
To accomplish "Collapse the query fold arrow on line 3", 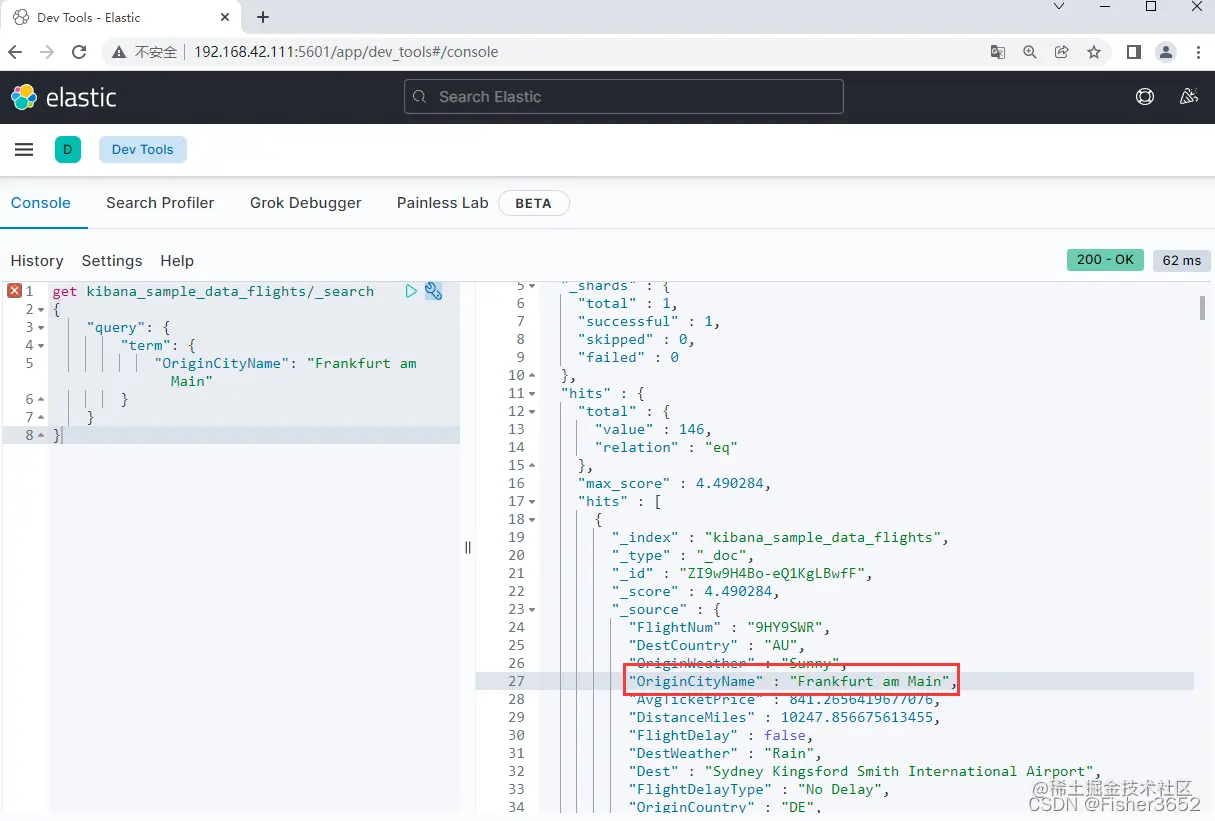I will (42, 327).
